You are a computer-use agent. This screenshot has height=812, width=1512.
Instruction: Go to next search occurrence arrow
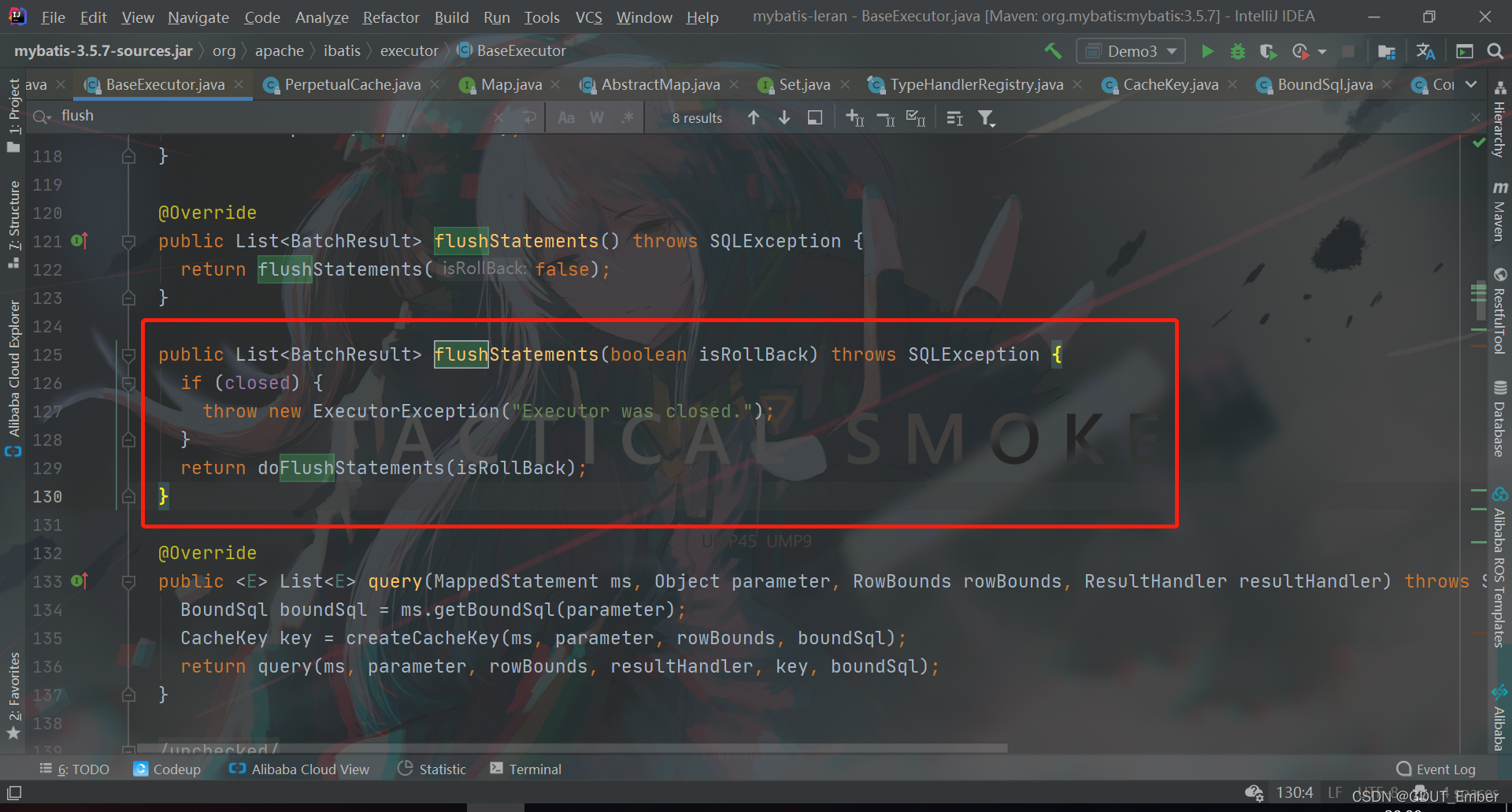(784, 117)
